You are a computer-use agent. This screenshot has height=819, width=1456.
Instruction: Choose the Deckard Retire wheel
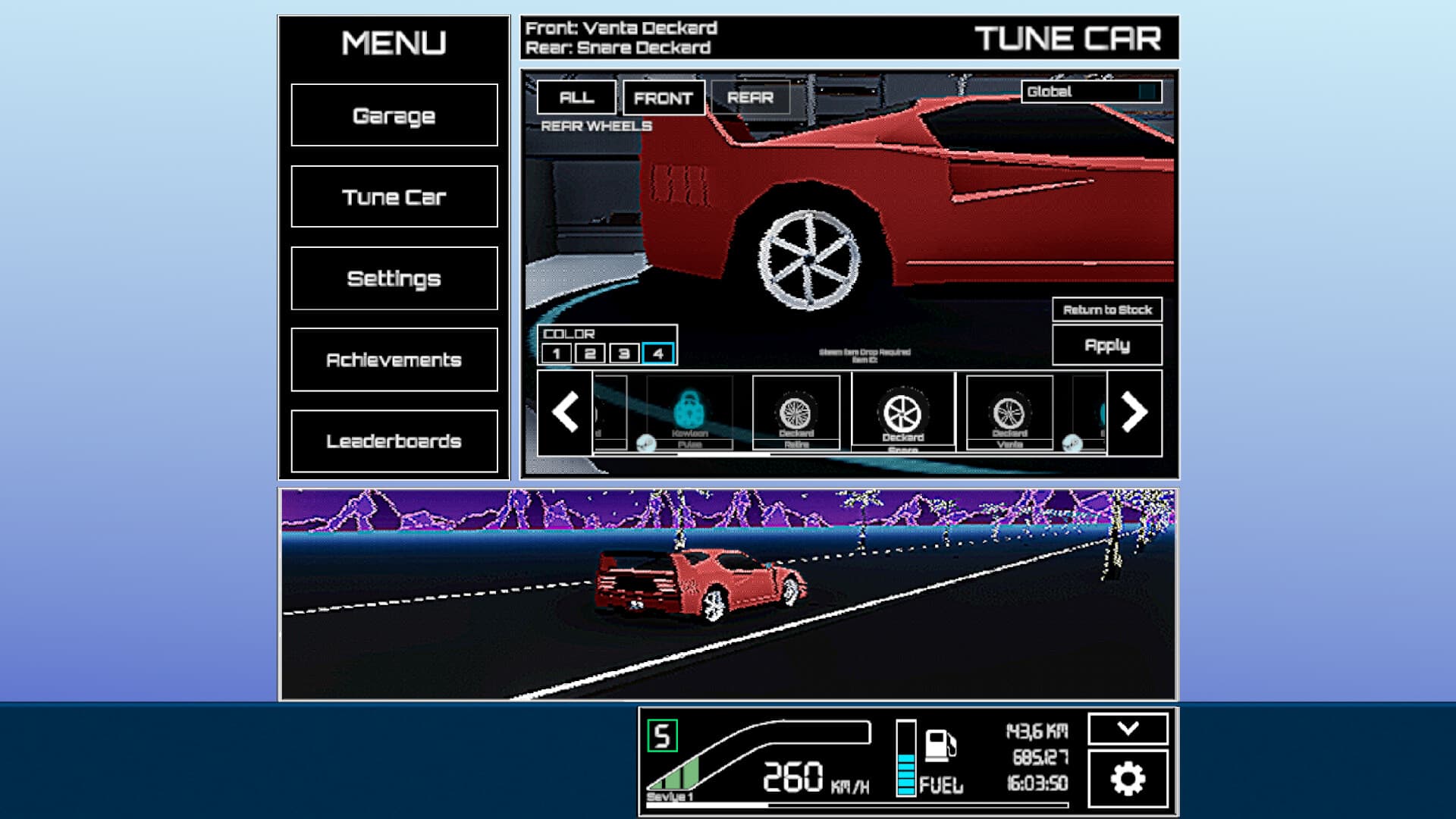click(x=796, y=409)
